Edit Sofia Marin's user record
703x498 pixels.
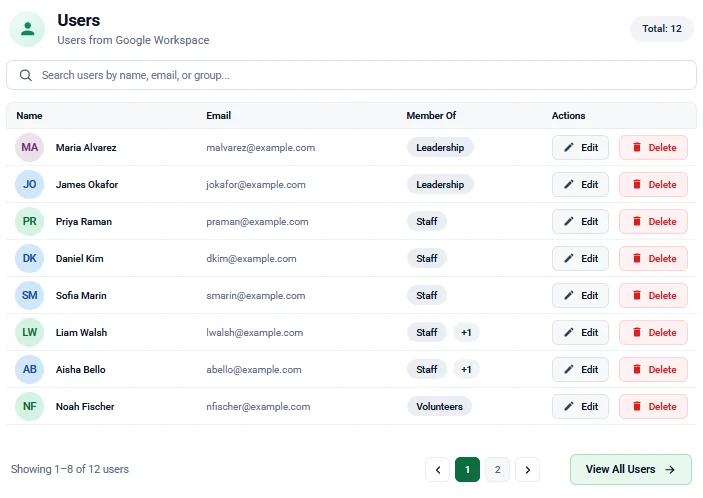click(580, 295)
